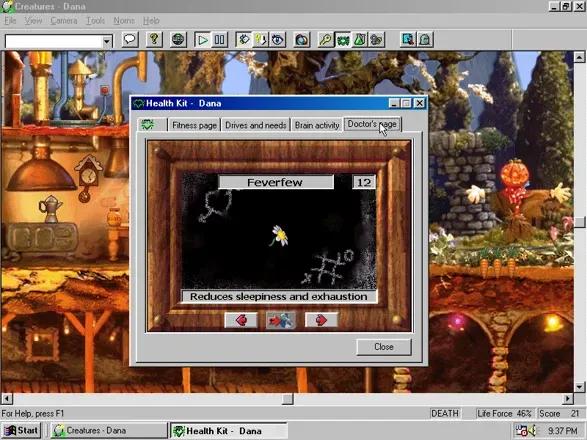The width and height of the screenshot is (587, 440).
Task: Click the vertical scrollbar up arrow
Action: 579,57
